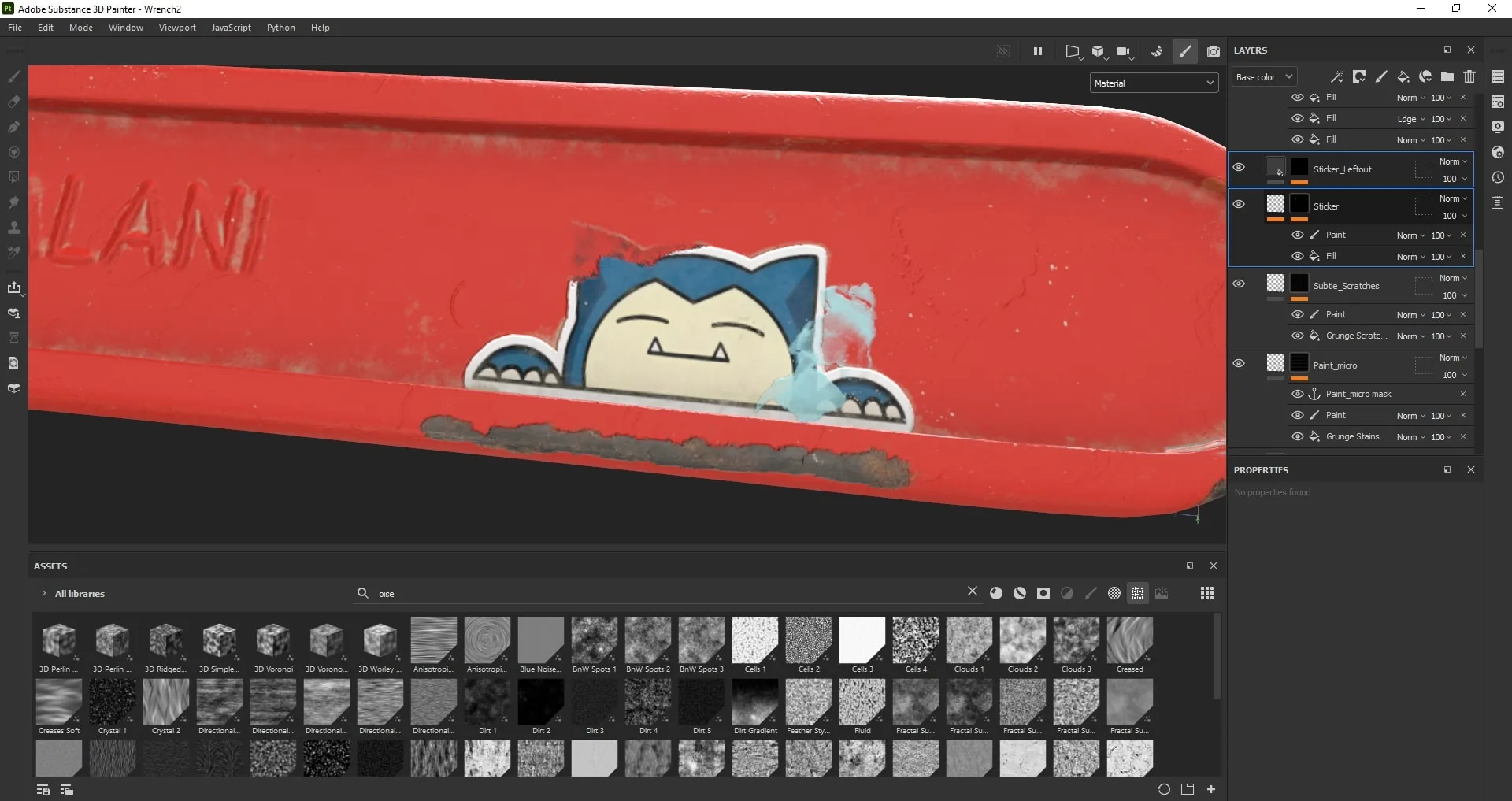The image size is (1512, 801).
Task: Hide the Sticker_Leftout layer
Action: tap(1239, 168)
